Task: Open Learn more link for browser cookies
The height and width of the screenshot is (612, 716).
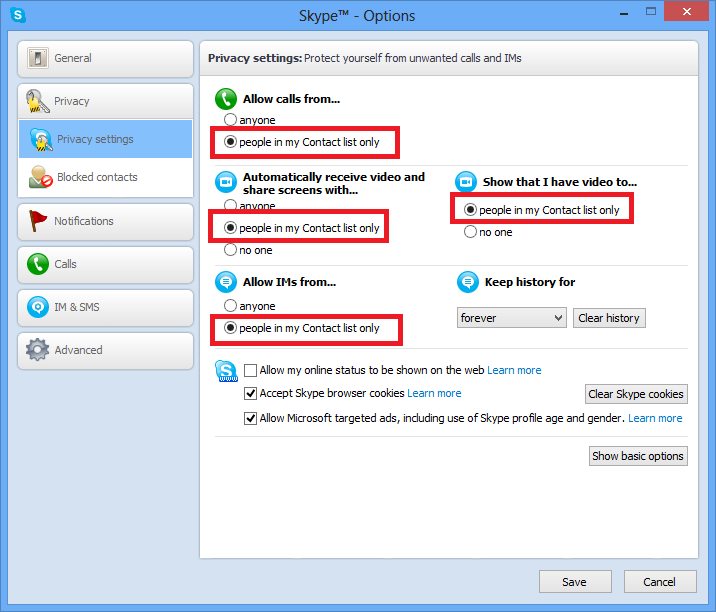Action: click(434, 393)
